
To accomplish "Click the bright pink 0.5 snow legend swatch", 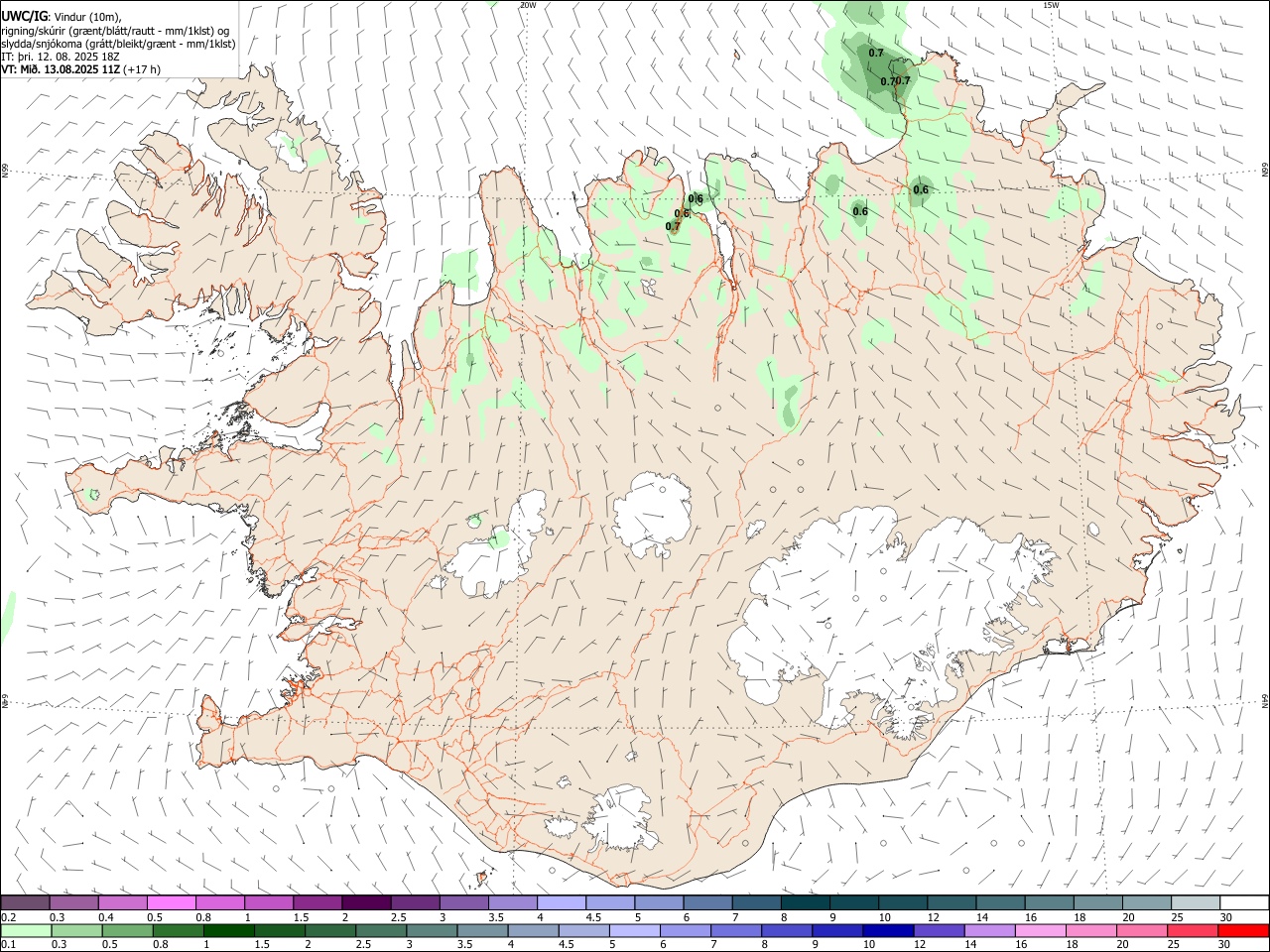I will click(172, 902).
